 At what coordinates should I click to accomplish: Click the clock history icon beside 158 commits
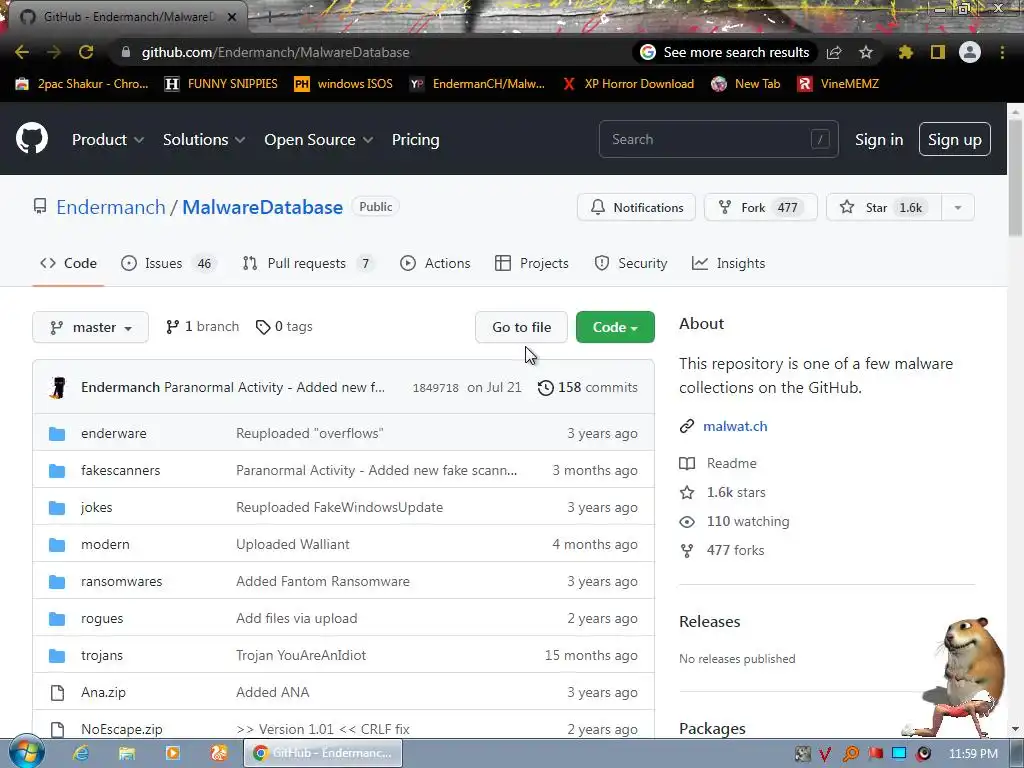point(545,388)
